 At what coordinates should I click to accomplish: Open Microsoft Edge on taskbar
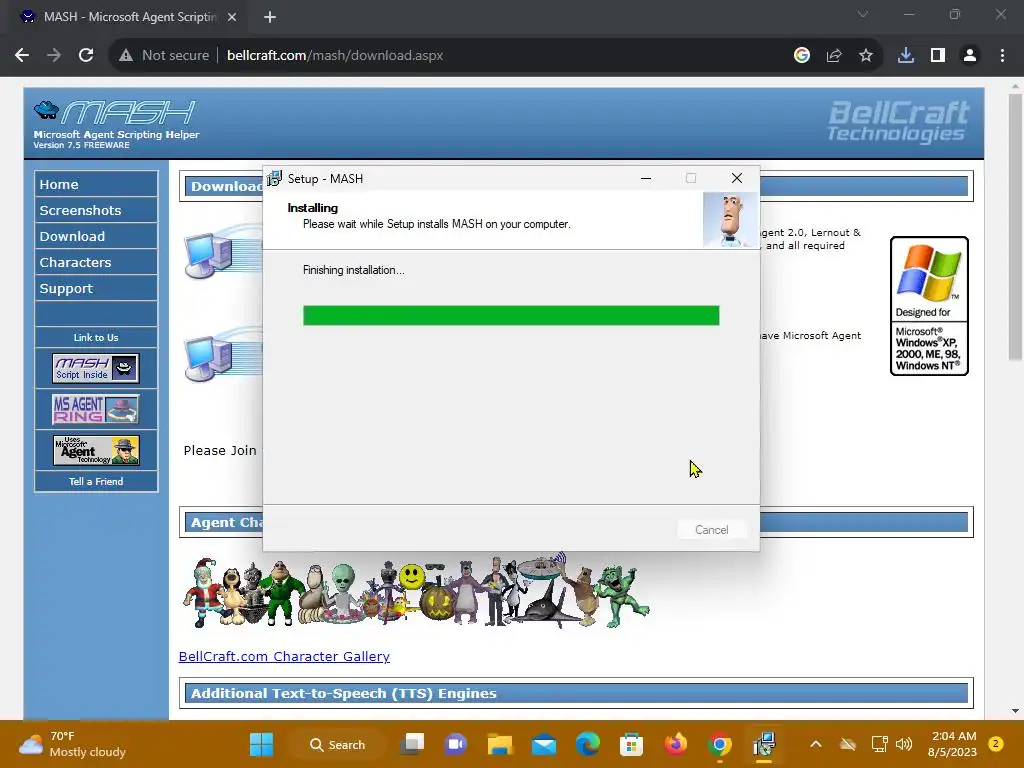point(587,744)
